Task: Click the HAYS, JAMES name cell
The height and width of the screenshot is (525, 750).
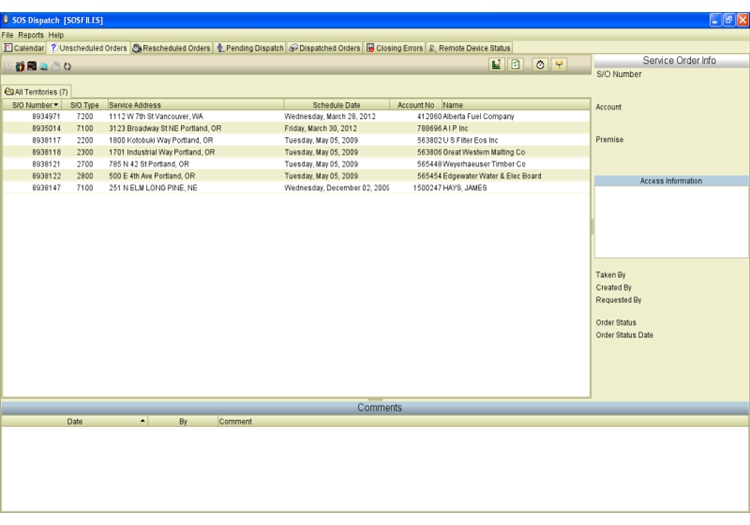Action: click(x=465, y=188)
